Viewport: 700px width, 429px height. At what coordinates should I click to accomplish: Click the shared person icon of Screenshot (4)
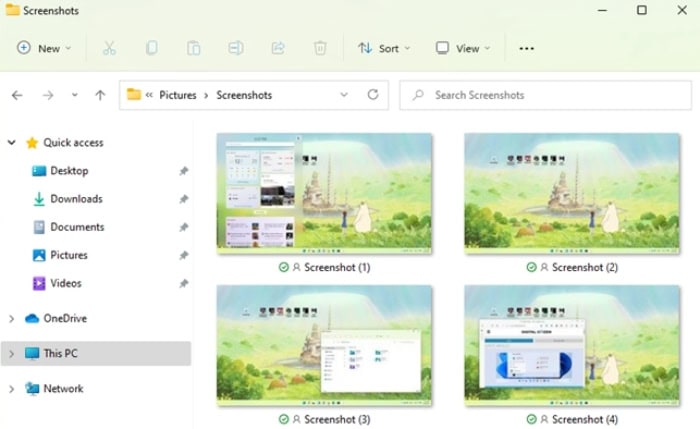(x=544, y=420)
